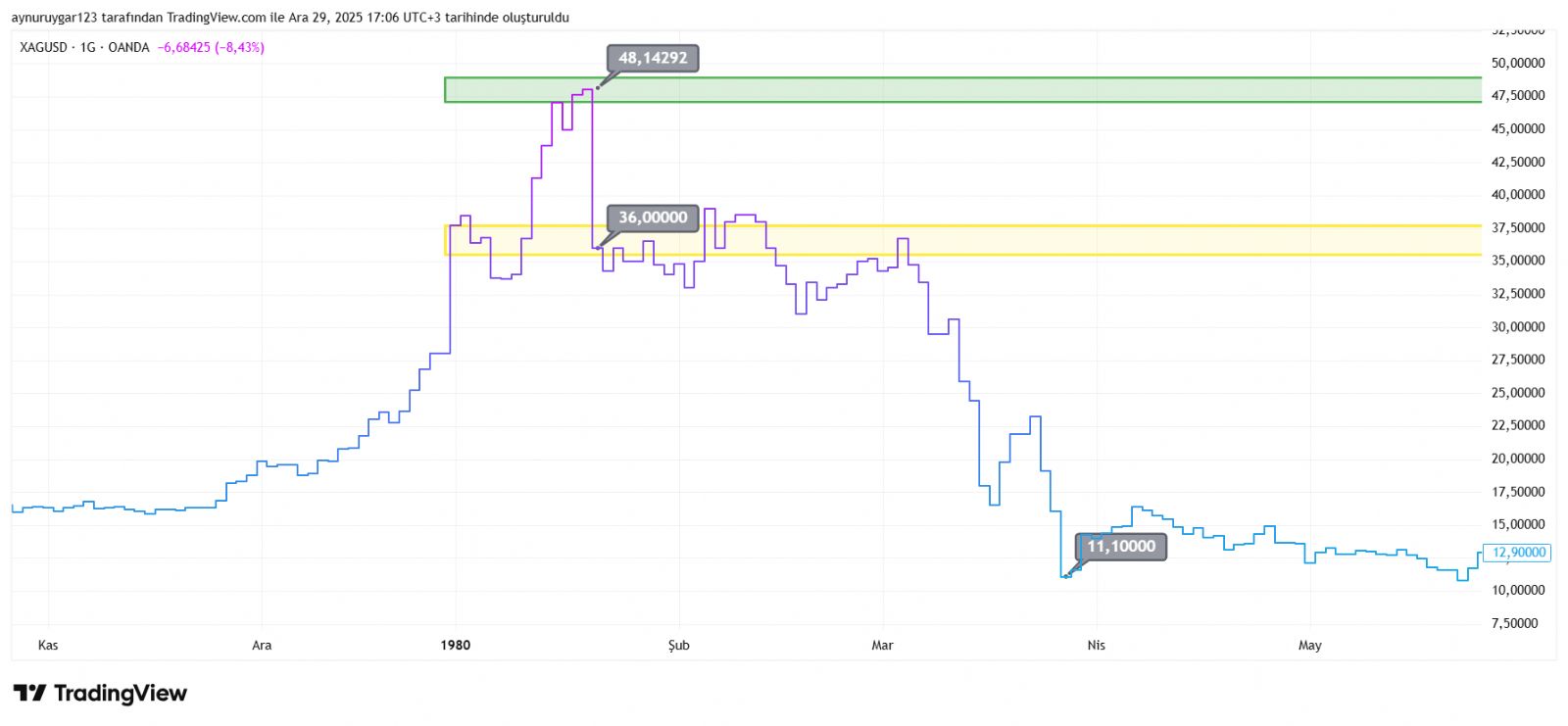
Task: Click the 48,14292 price callout label
Action: point(653,59)
